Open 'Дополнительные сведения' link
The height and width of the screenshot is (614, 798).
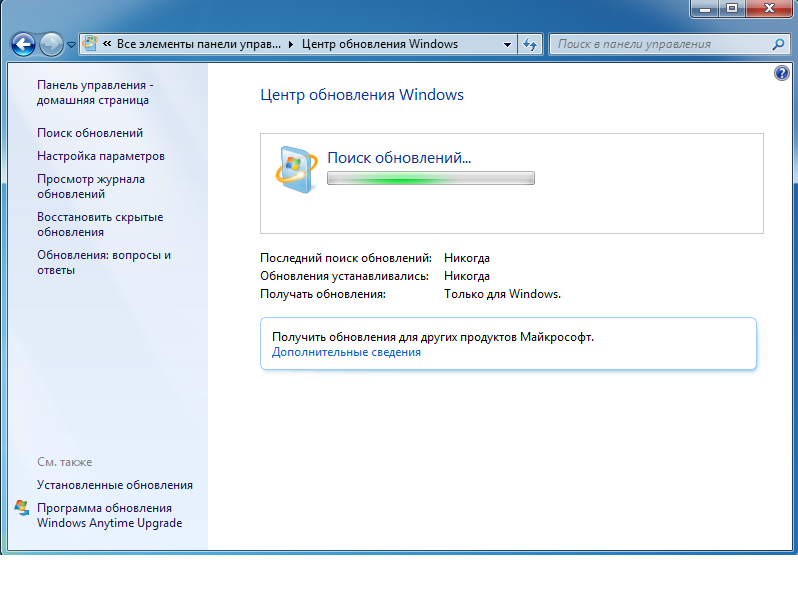tap(346, 352)
